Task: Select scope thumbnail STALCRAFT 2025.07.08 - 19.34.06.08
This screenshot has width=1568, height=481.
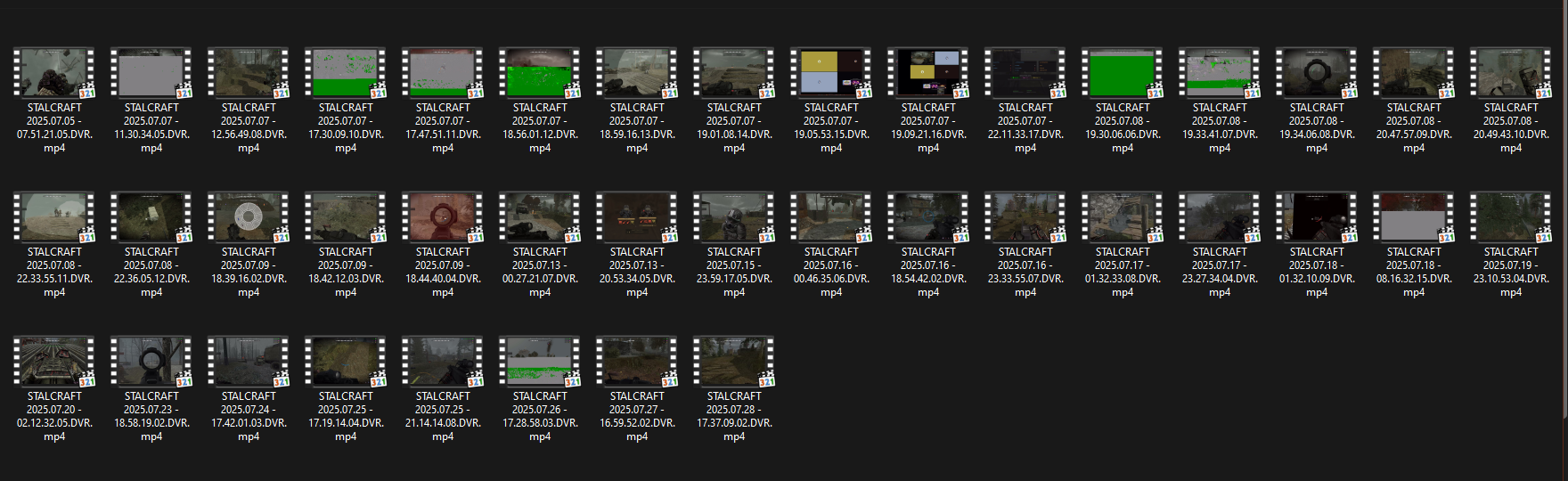Action: click(1317, 72)
